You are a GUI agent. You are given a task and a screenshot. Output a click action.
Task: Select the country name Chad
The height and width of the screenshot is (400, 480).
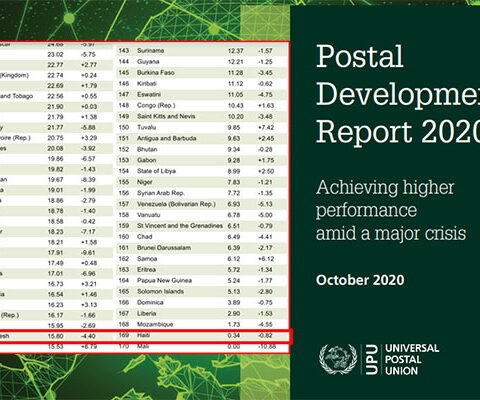pyautogui.click(x=145, y=237)
